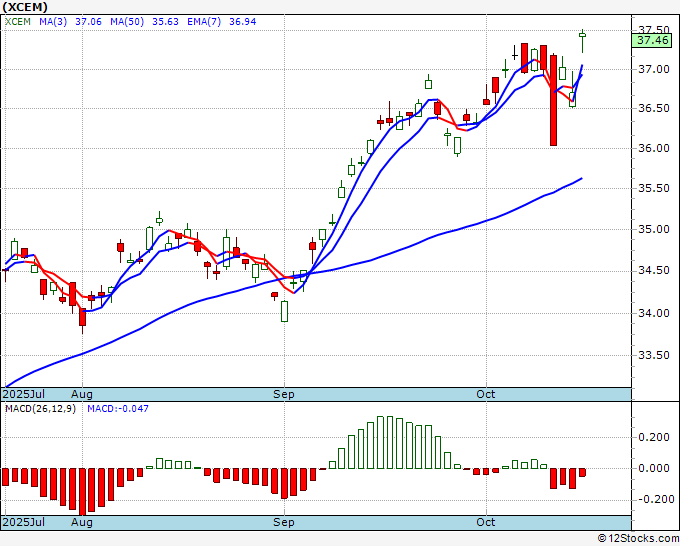Select the EMA(7) legend label
Image resolution: width=680 pixels, height=546 pixels.
[204, 22]
